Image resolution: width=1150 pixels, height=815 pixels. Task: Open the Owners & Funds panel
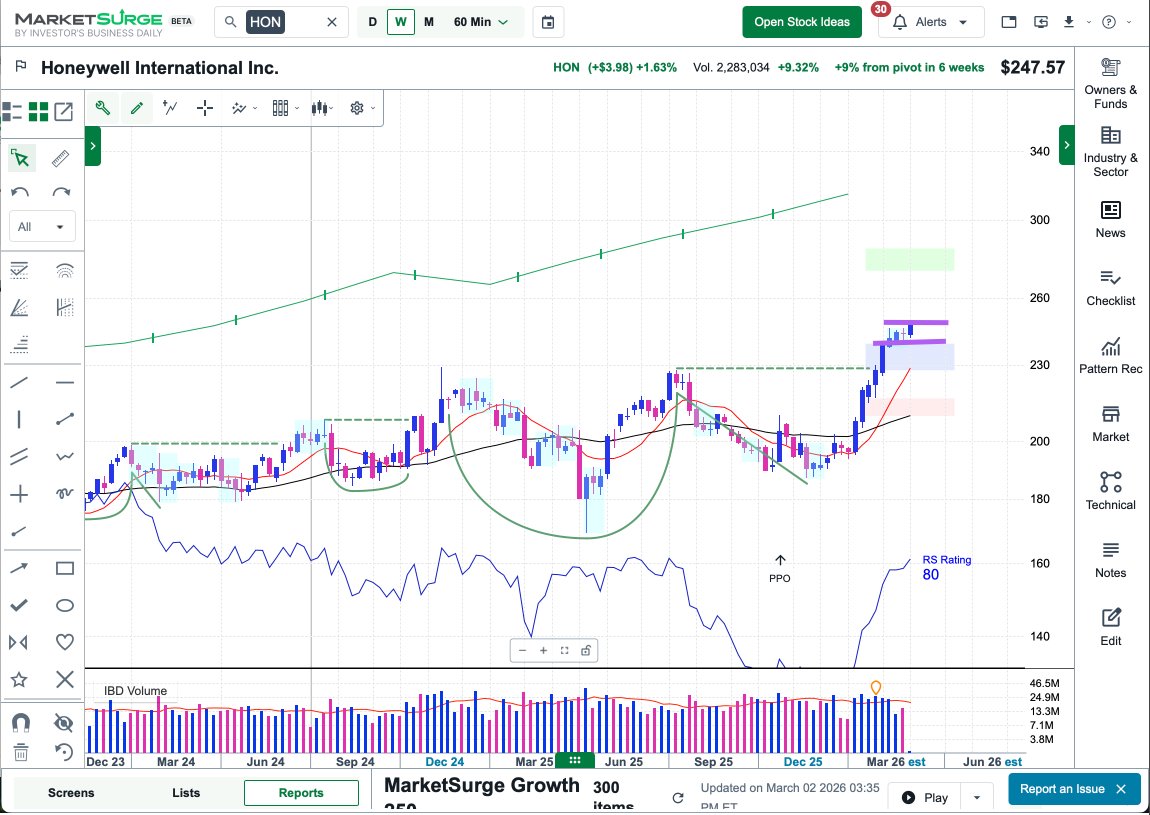(1110, 80)
